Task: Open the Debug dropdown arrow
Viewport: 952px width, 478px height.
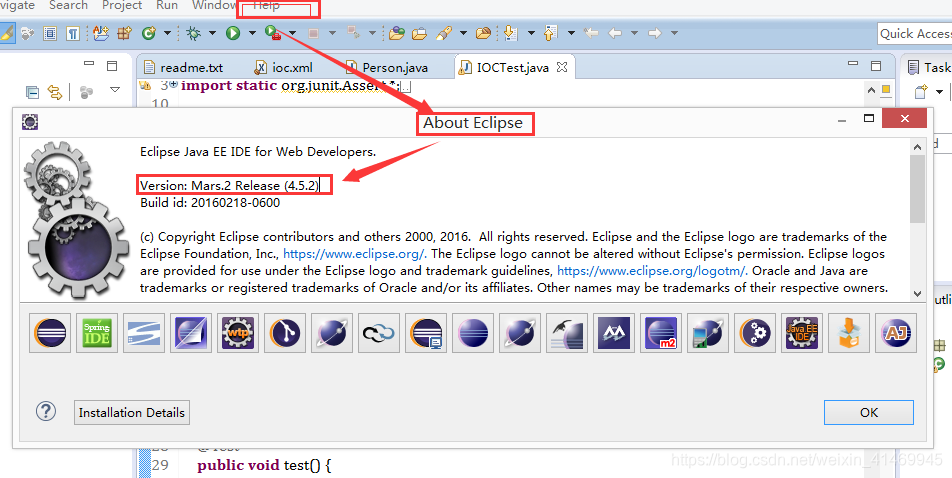Action: (x=212, y=33)
